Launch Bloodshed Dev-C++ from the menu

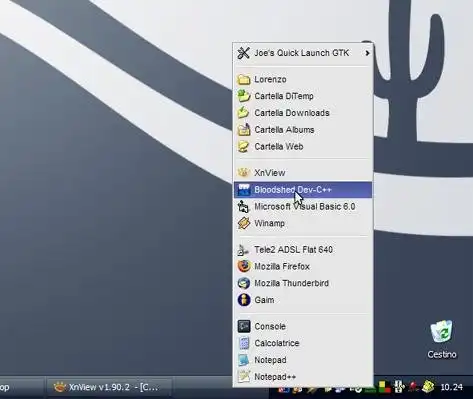click(303, 190)
